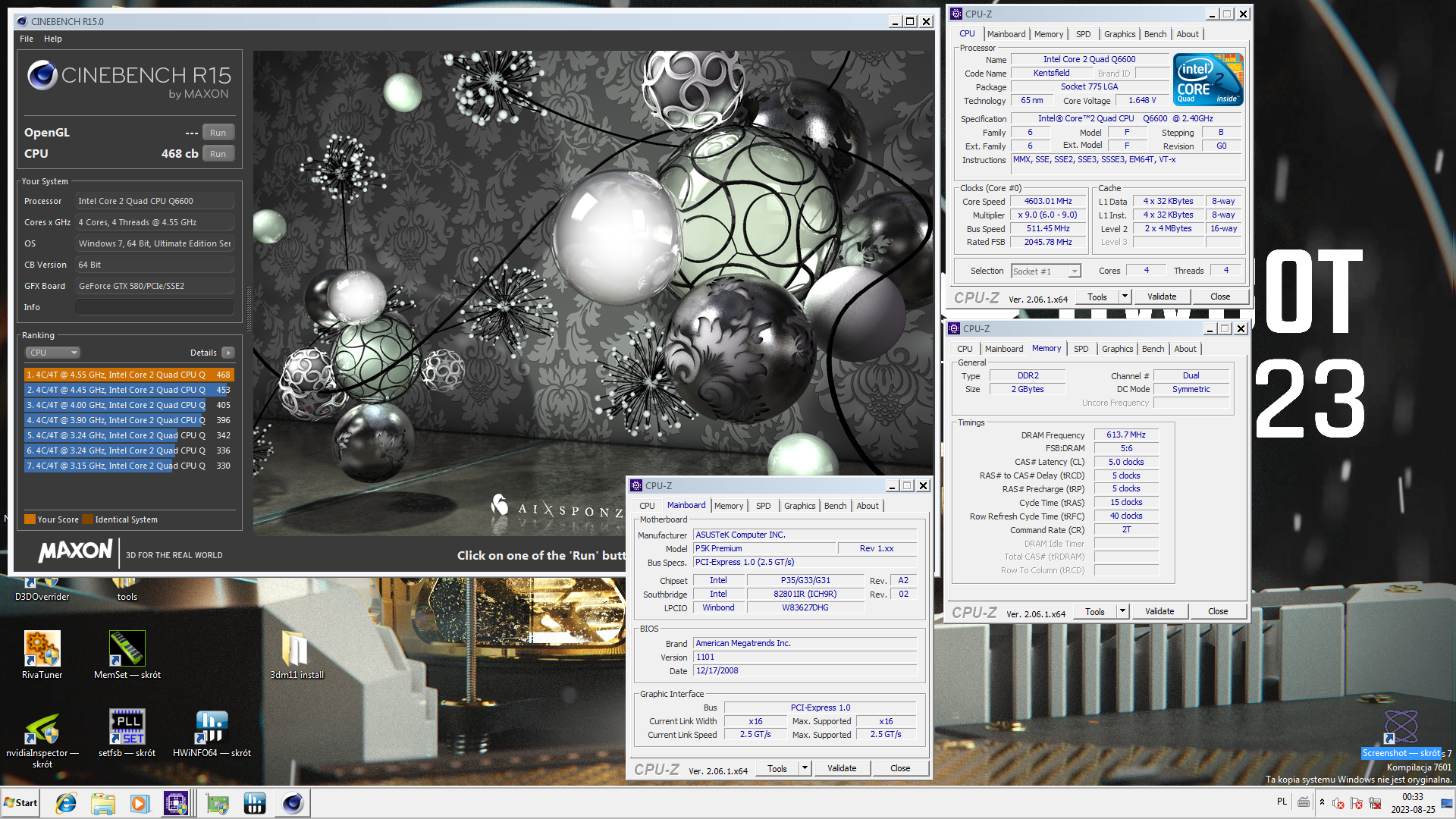This screenshot has width=1456, height=819.
Task: Click Validate in the CPU-Z Mainboard window
Action: point(842,768)
